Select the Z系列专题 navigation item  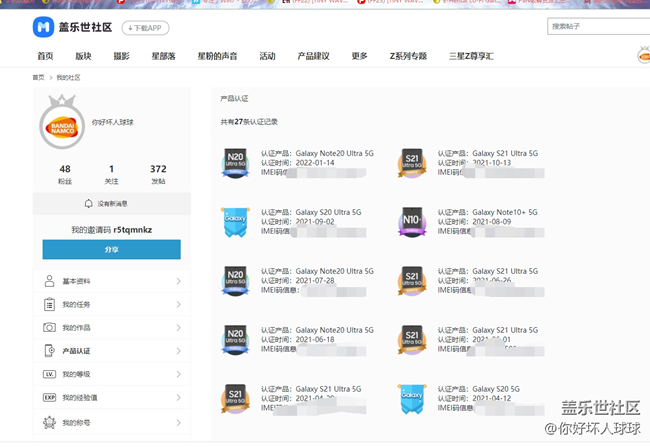click(408, 56)
